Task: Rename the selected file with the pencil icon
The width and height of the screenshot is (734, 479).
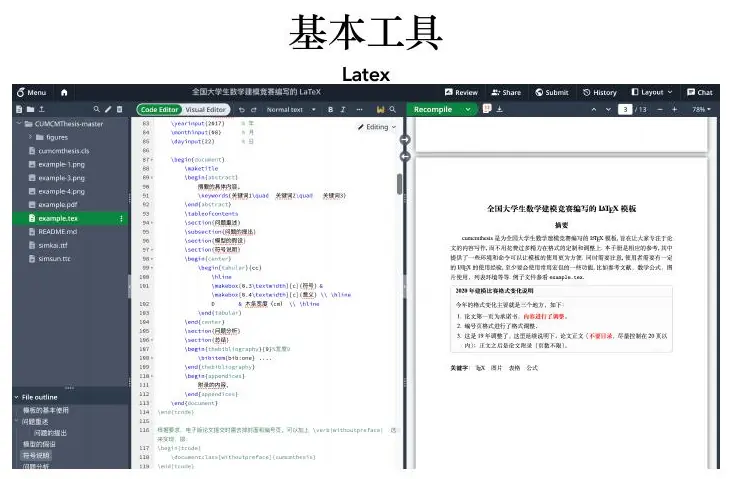Action: tap(108, 109)
